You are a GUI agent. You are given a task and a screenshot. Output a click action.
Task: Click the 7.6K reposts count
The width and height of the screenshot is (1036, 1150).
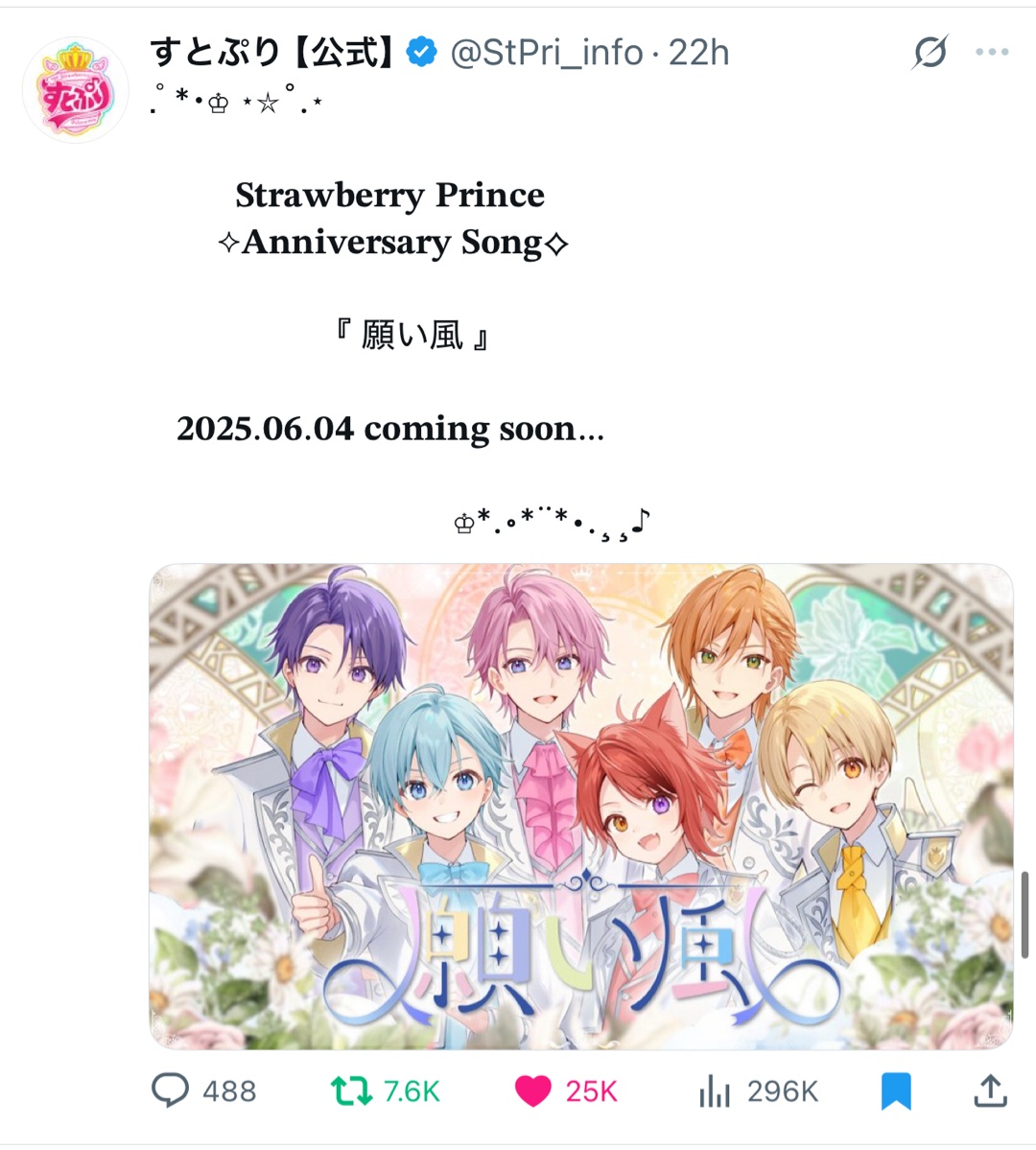coord(412,1091)
